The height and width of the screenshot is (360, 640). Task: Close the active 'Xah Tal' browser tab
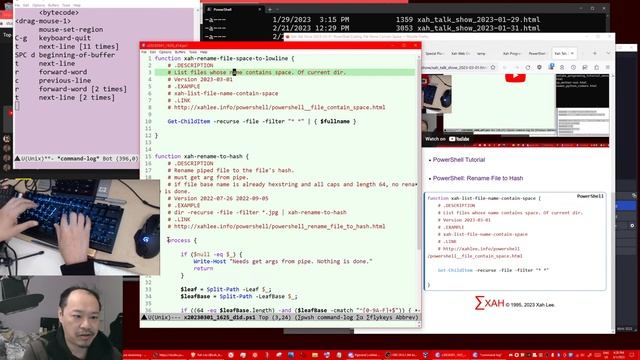tap(572, 53)
